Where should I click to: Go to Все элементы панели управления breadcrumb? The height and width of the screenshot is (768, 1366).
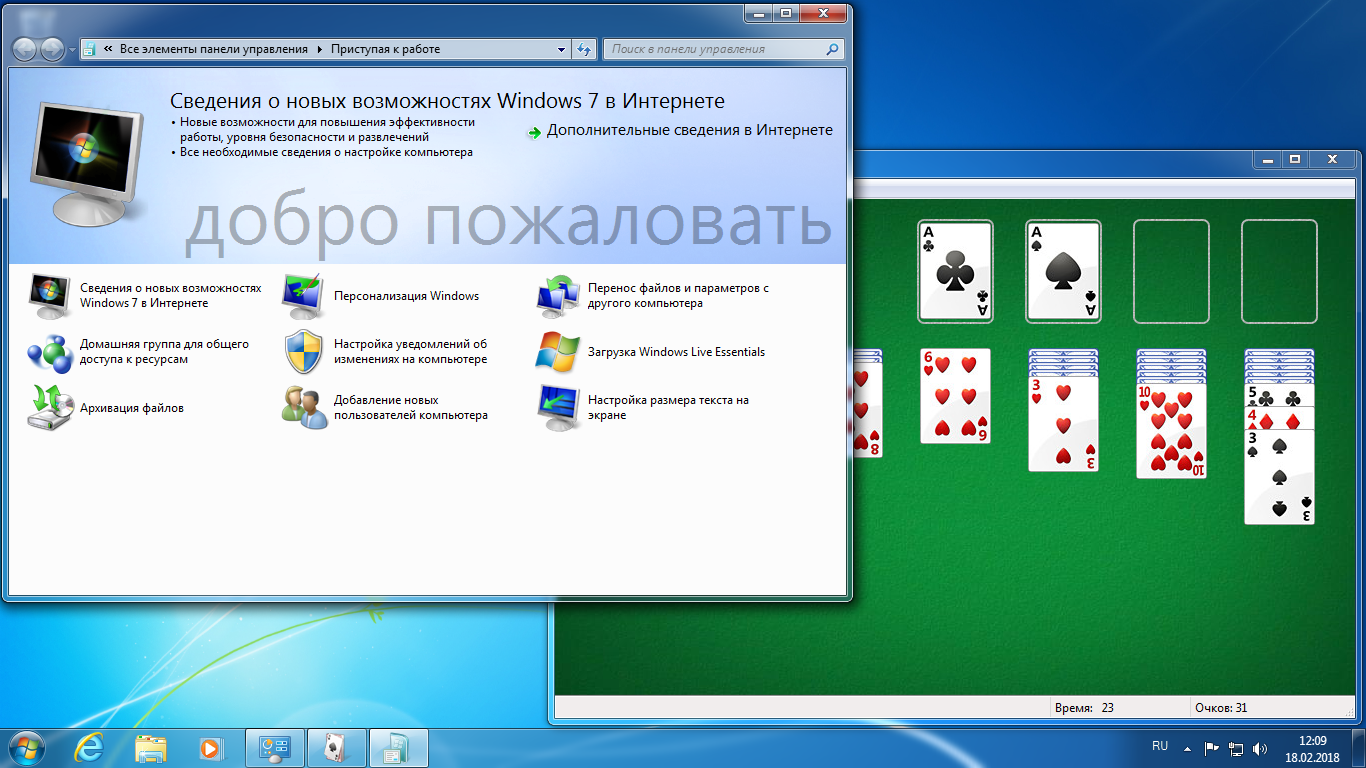[x=214, y=49]
